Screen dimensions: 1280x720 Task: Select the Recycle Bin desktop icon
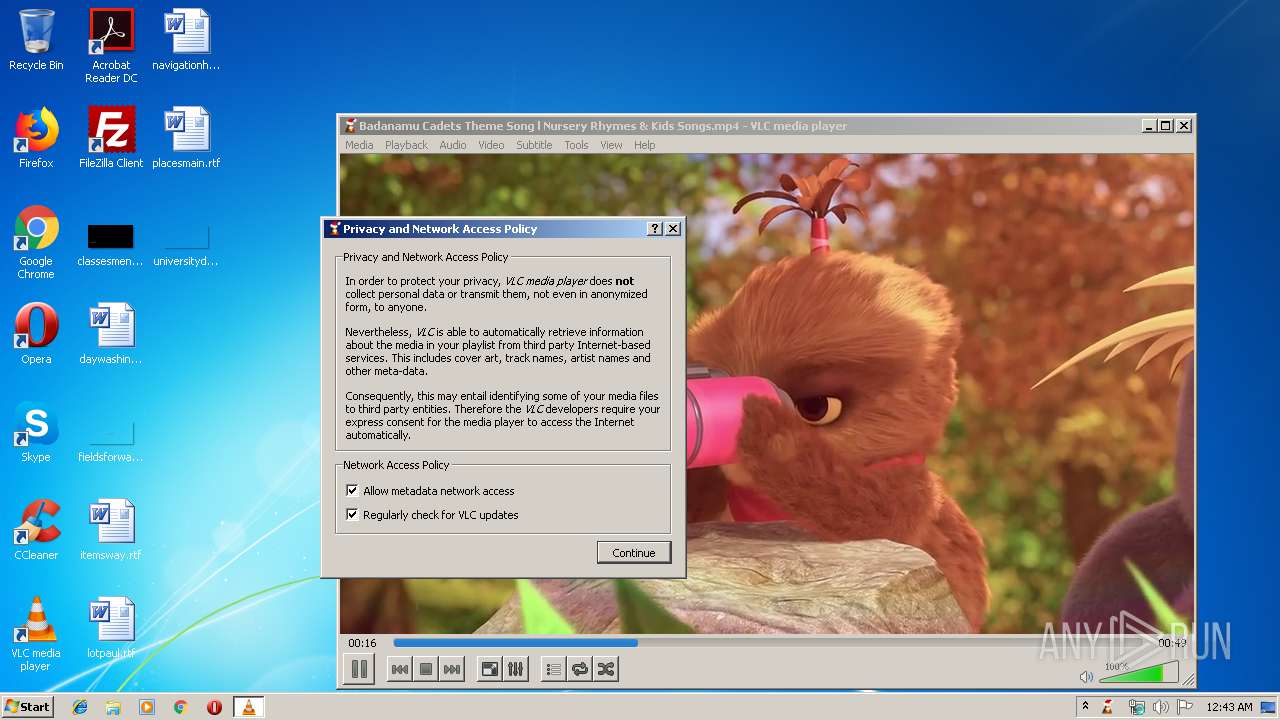(x=36, y=40)
